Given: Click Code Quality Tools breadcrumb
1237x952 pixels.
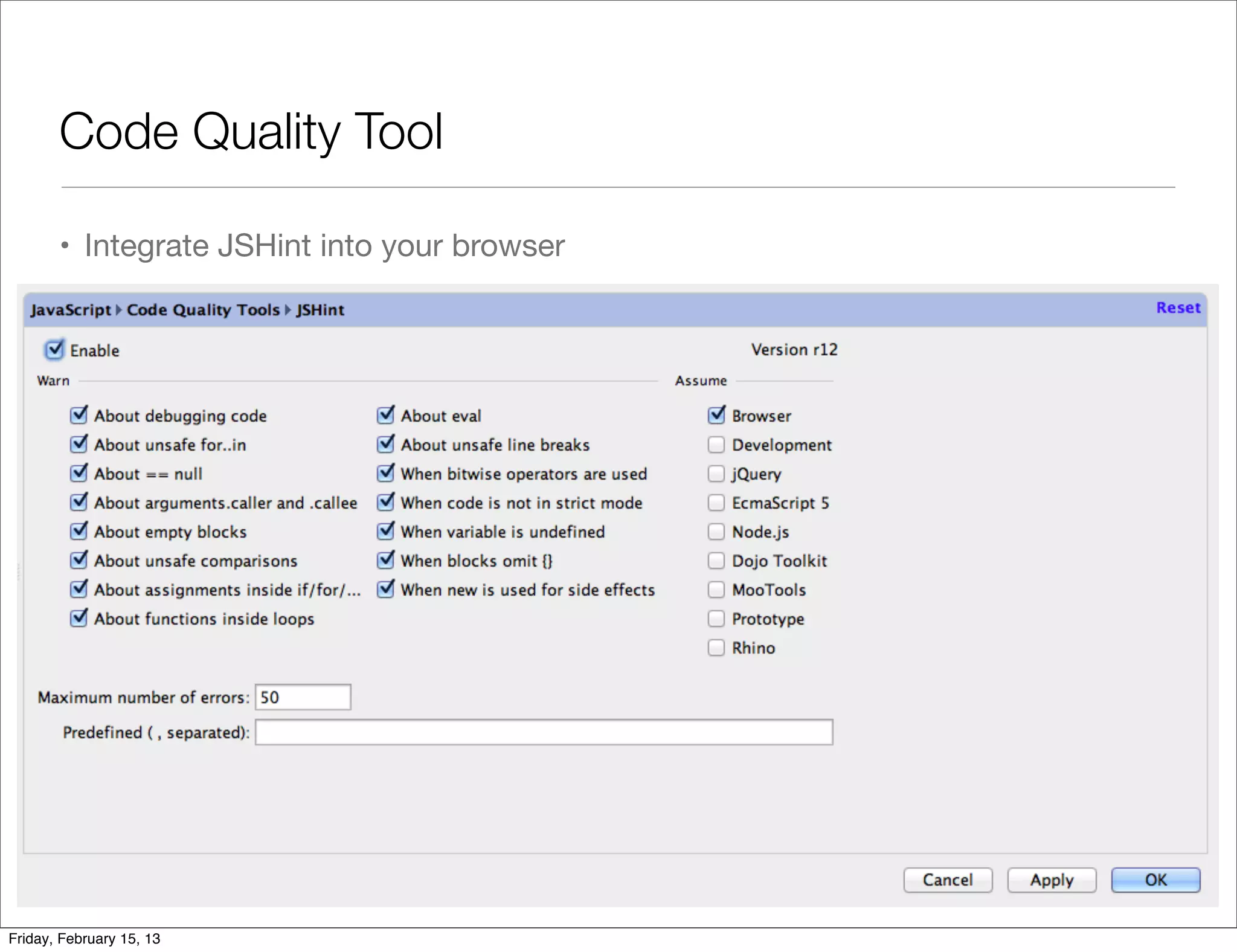Looking at the screenshot, I should coord(204,310).
